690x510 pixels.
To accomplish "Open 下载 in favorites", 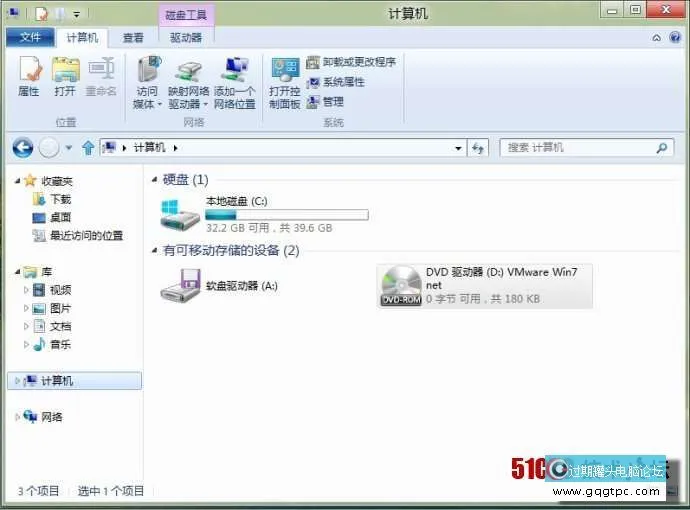I will (60, 199).
